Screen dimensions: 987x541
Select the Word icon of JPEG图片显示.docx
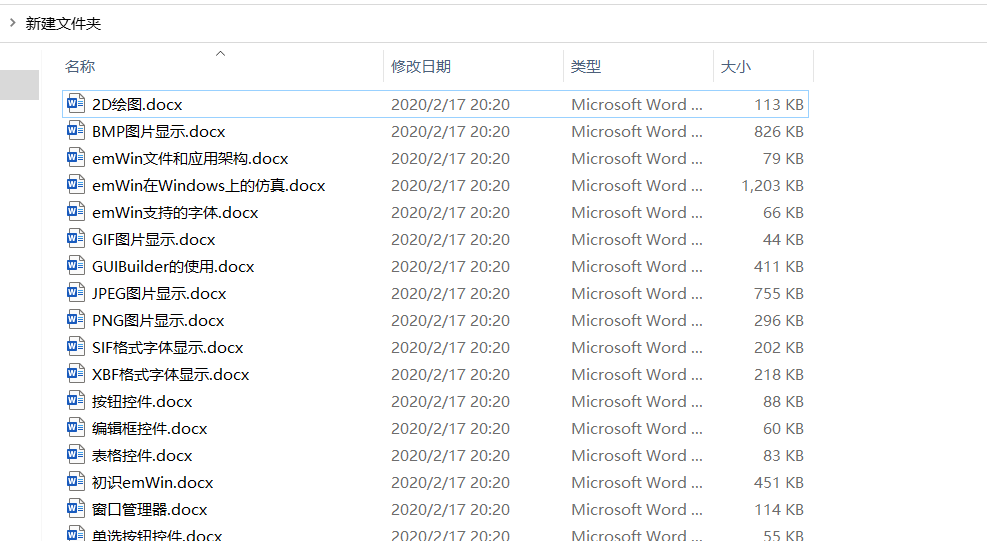76,293
